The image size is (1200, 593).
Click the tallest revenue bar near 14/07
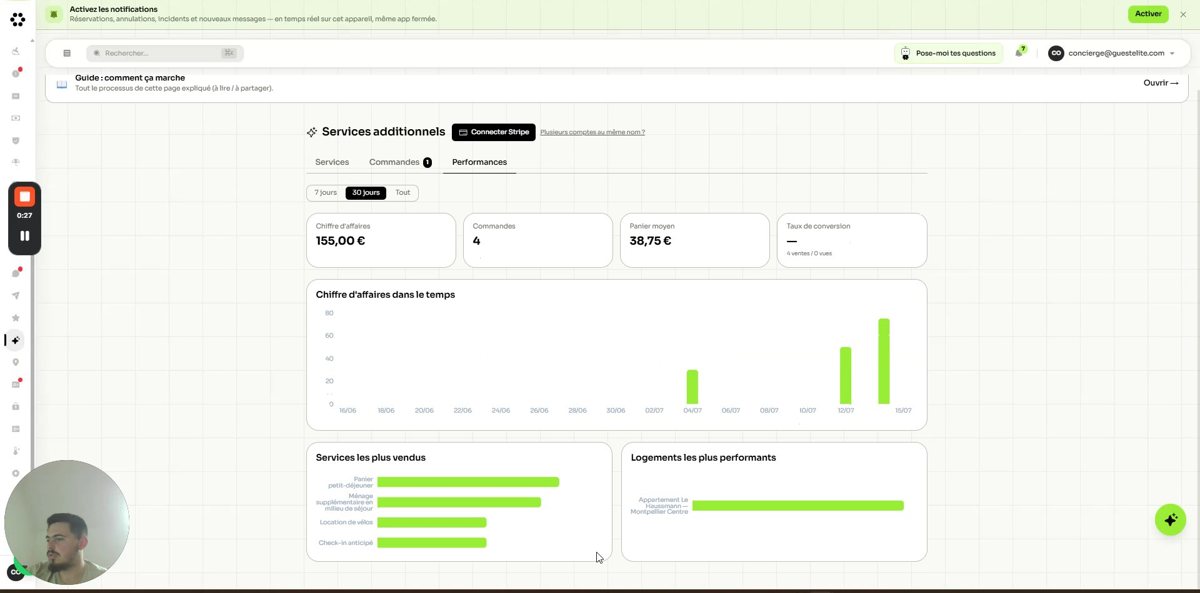tap(884, 361)
